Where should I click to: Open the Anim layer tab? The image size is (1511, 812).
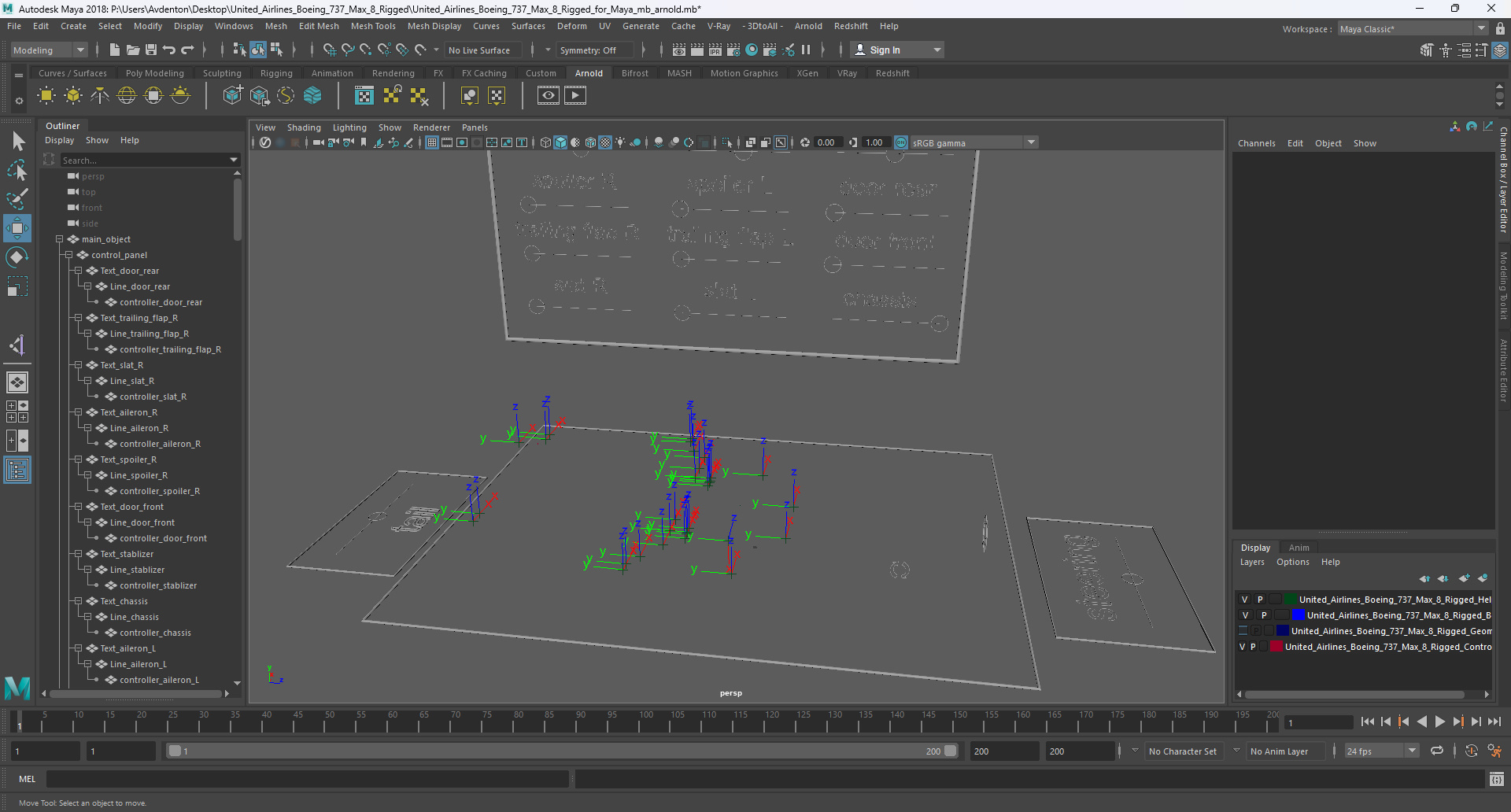(x=1299, y=548)
